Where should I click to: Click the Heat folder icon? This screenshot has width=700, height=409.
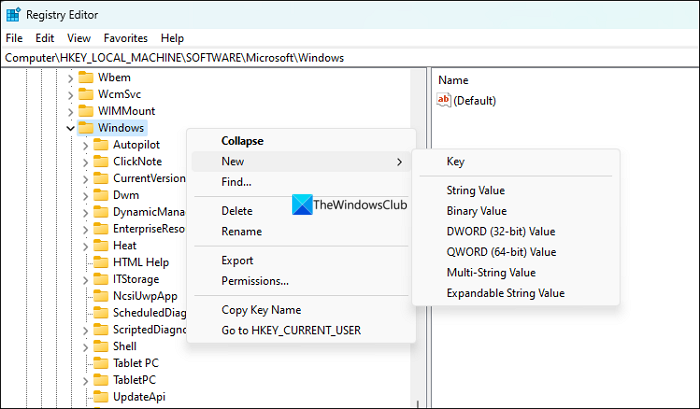point(101,246)
